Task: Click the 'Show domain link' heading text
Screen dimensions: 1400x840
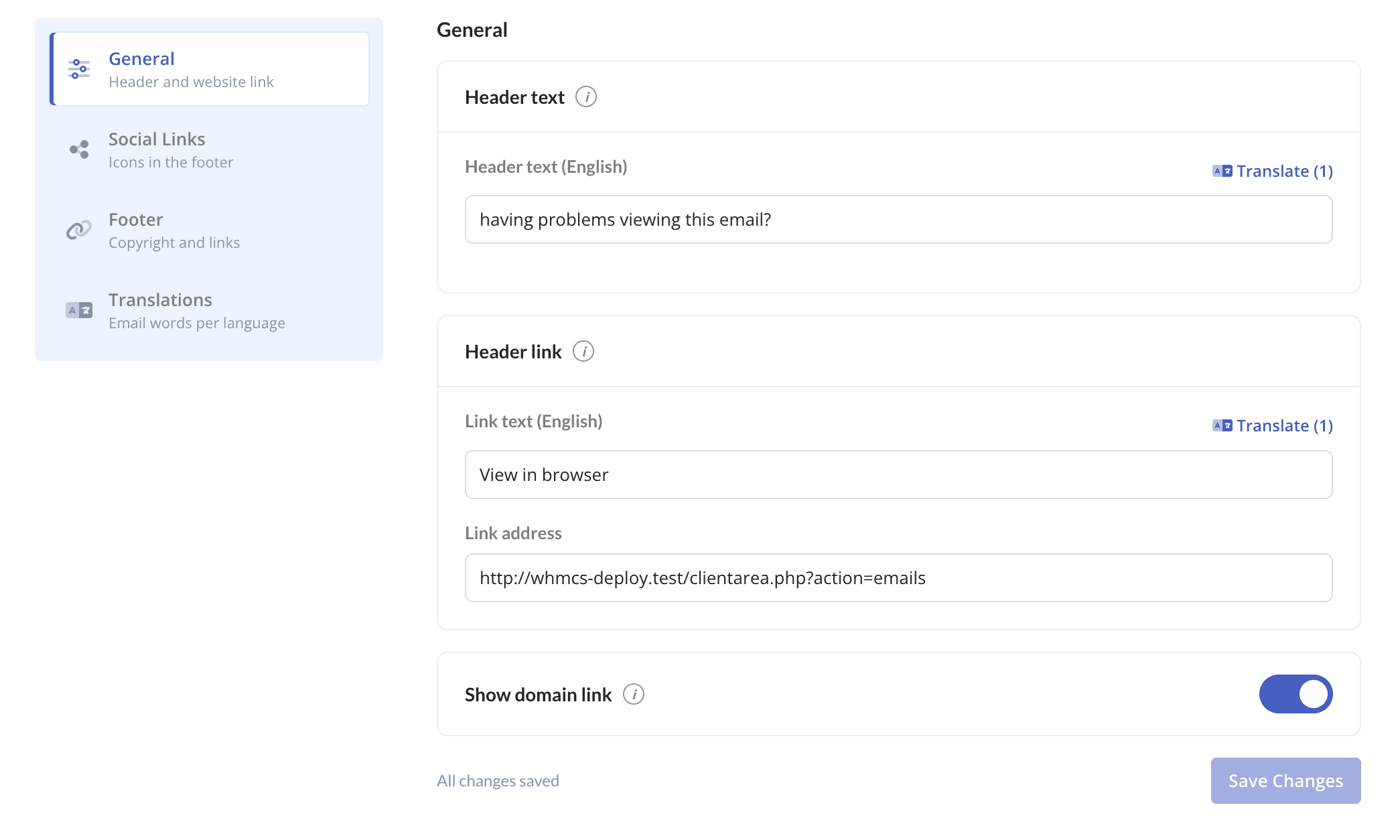Action: point(538,695)
